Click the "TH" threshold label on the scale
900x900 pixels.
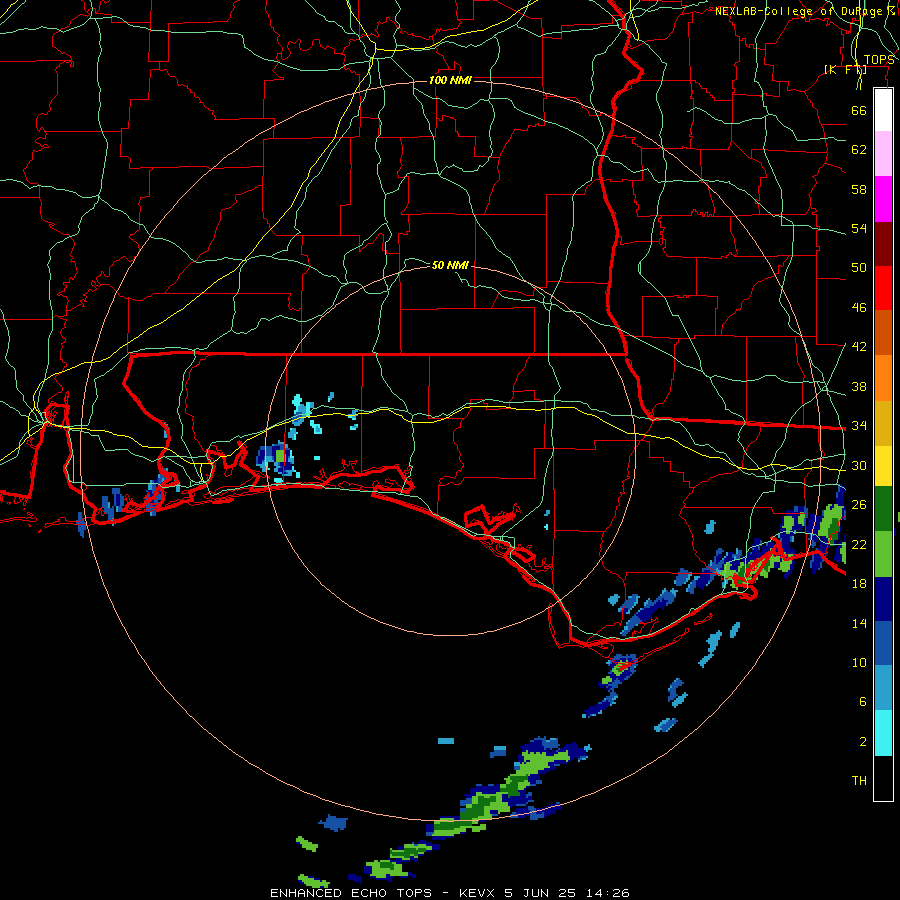pyautogui.click(x=859, y=781)
